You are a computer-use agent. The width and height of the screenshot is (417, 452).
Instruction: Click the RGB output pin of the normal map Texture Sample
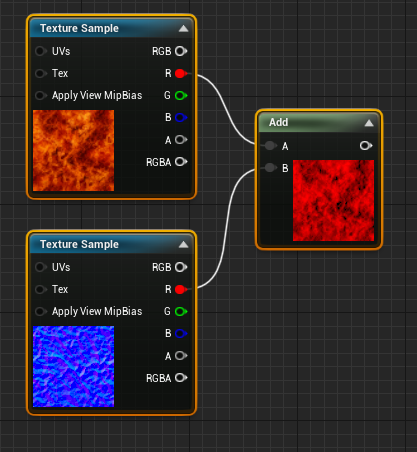[181, 267]
